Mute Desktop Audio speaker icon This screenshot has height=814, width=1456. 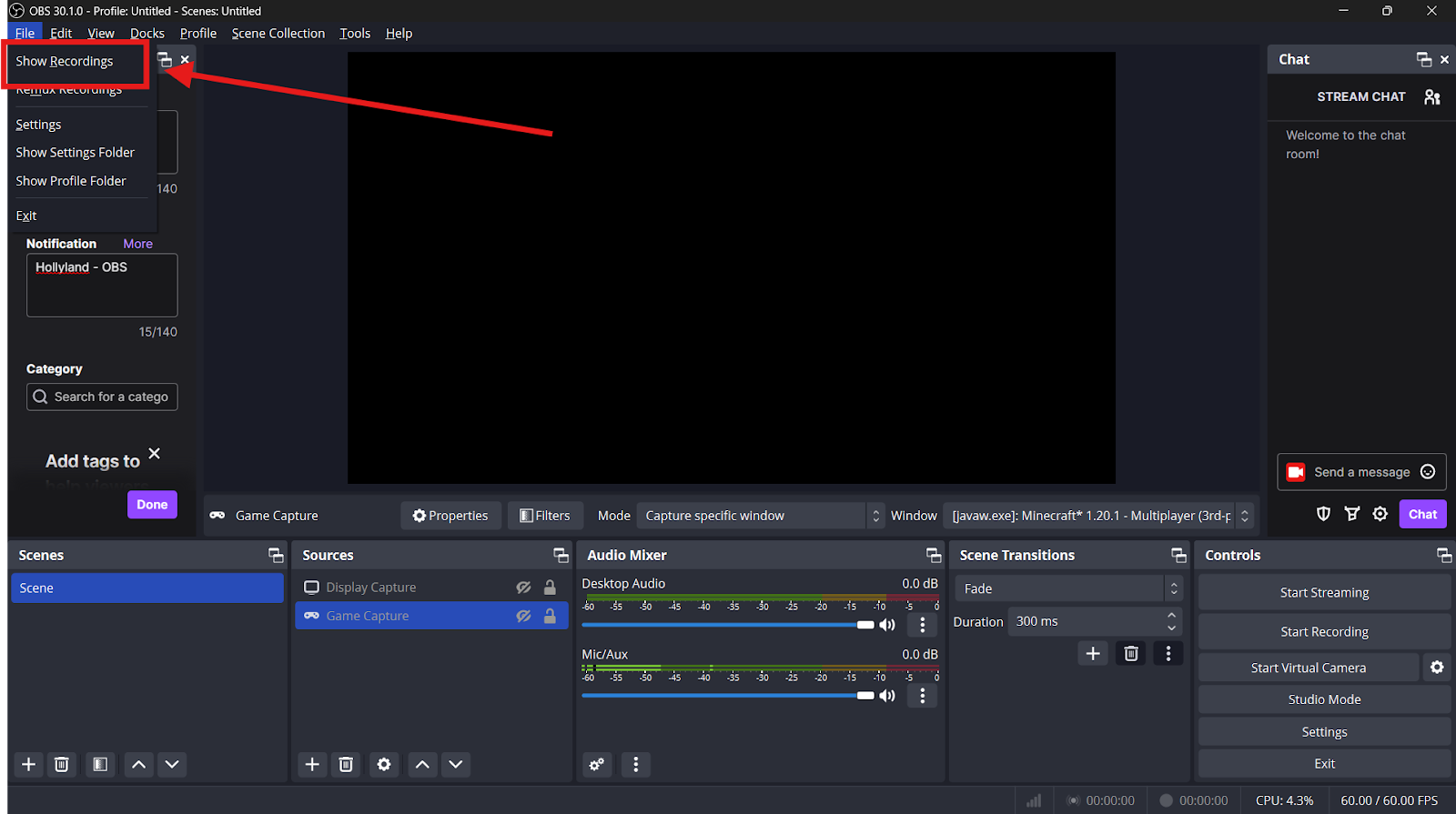click(887, 625)
